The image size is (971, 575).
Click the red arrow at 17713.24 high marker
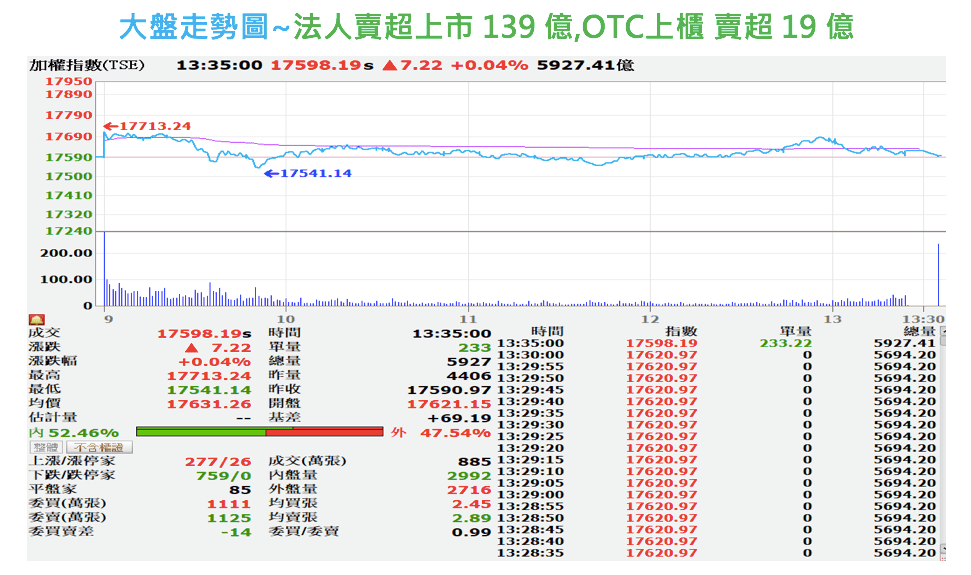point(110,126)
